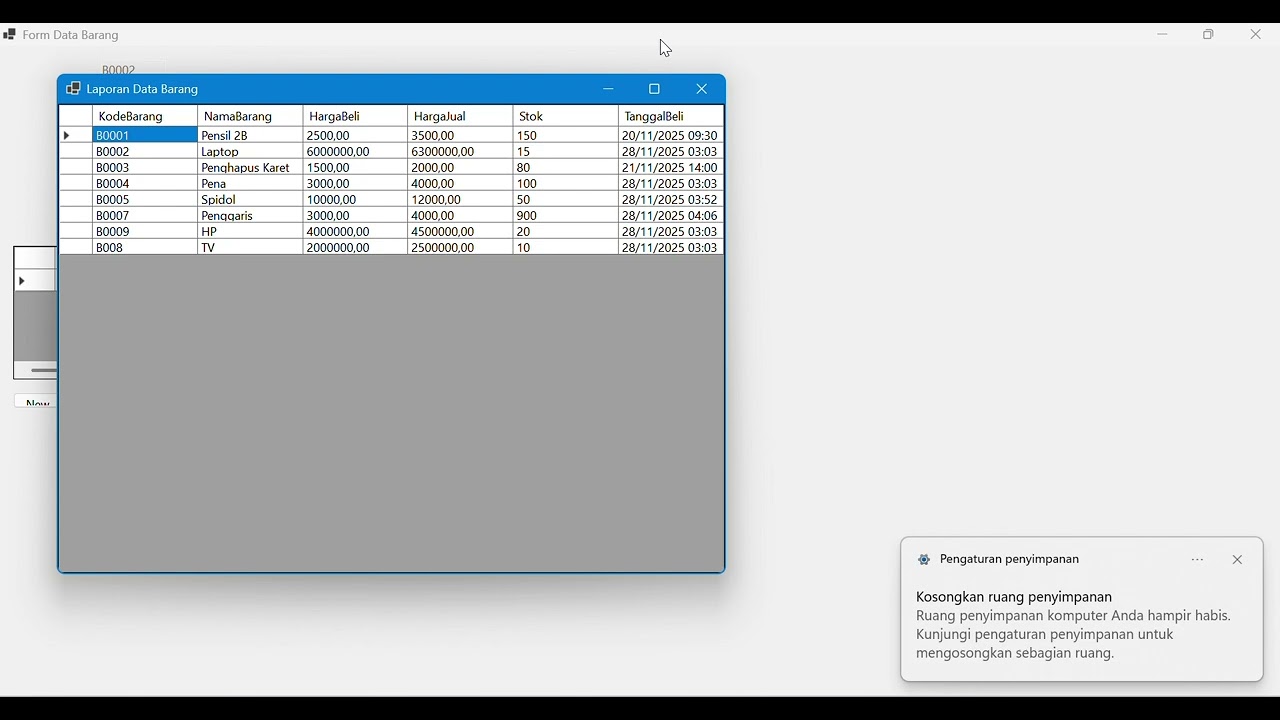This screenshot has height=720, width=1280.
Task: Select the "6300000,00" HargaJual cell
Action: pos(460,151)
